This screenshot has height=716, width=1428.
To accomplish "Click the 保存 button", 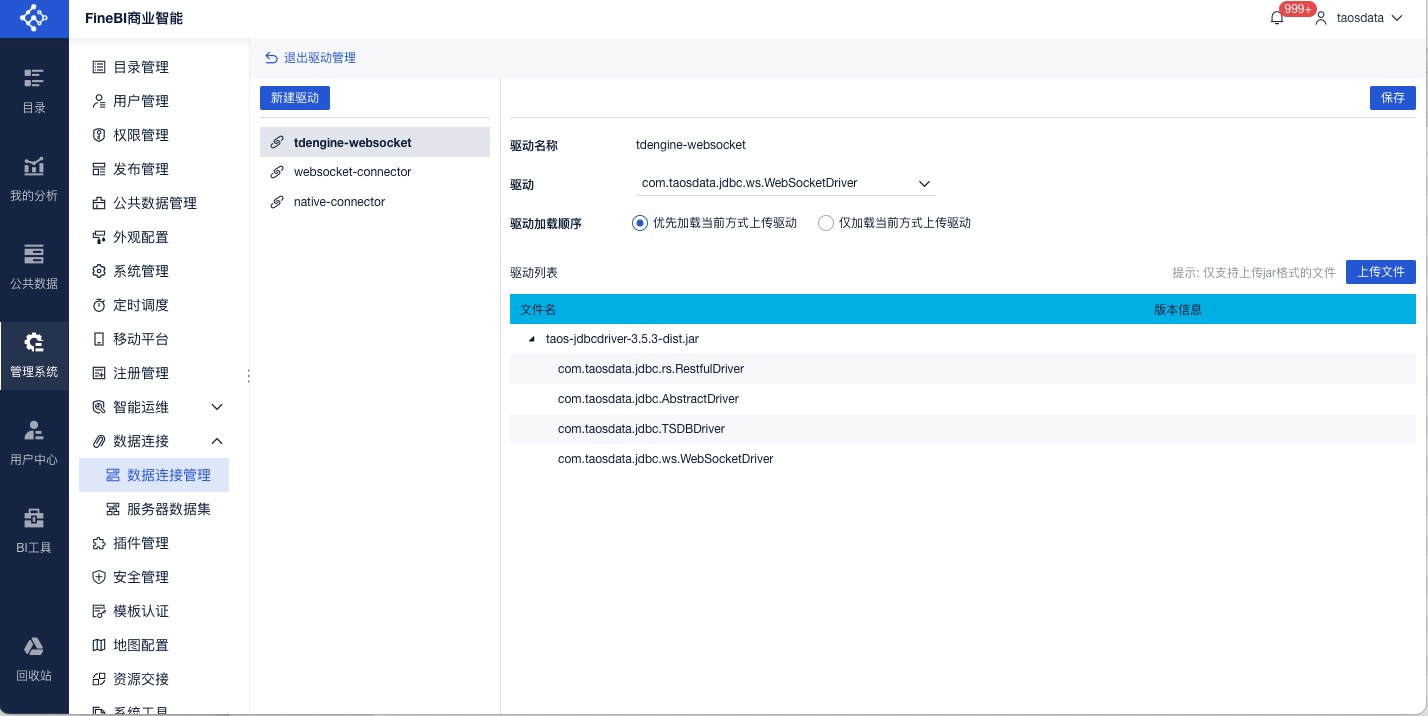I will tap(1392, 98).
